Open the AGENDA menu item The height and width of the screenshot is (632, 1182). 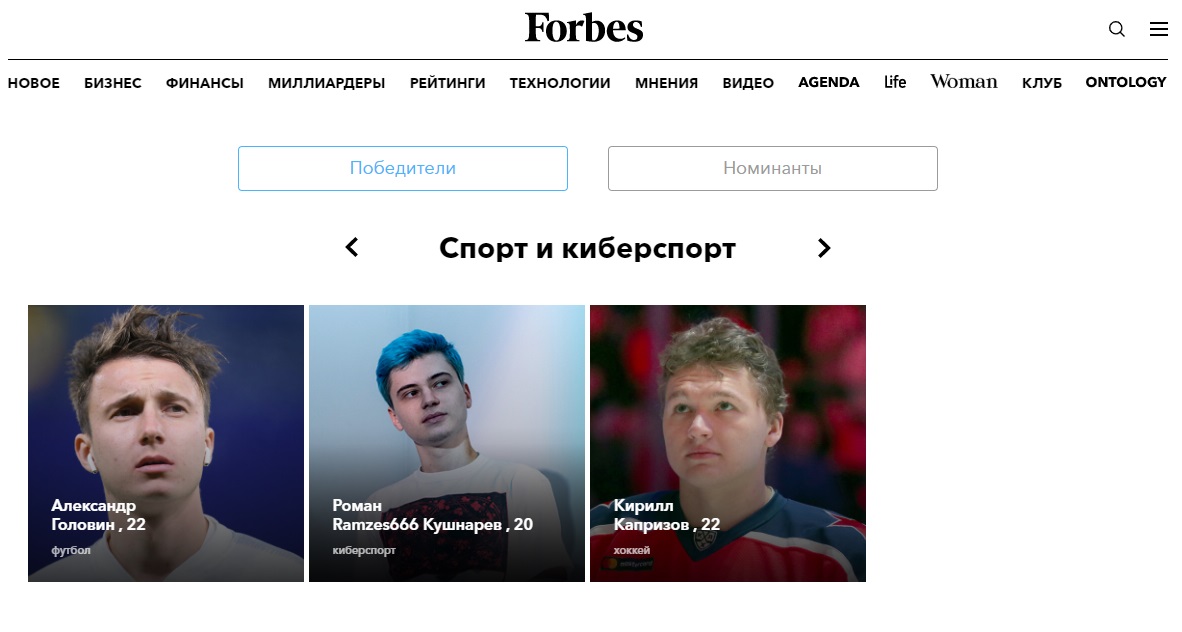[x=828, y=82]
